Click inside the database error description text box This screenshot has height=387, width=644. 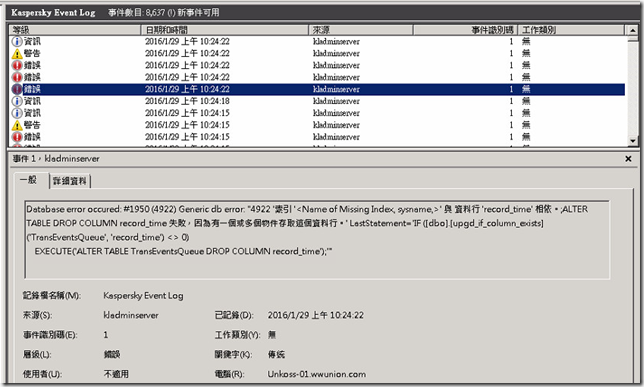pyautogui.click(x=317, y=240)
